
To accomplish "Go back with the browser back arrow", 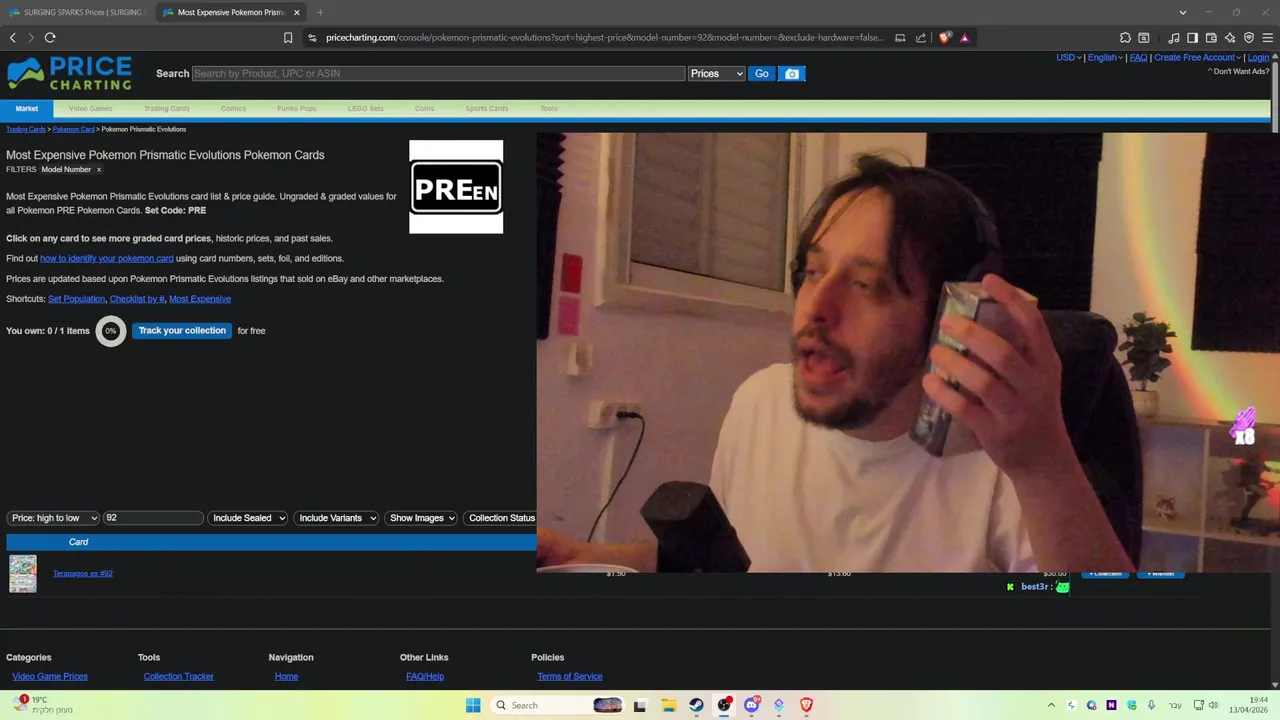I will (x=13, y=38).
